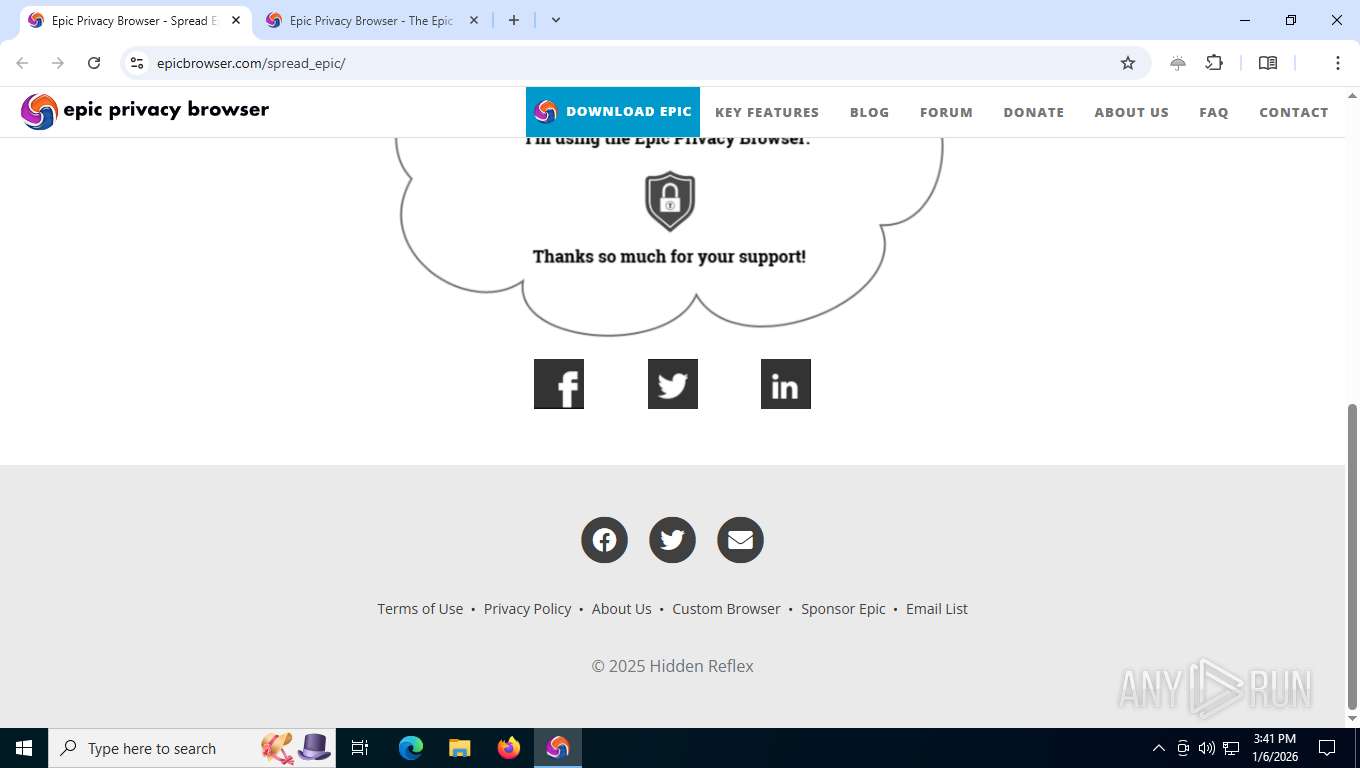This screenshot has width=1360, height=768.
Task: Open the FAQ page
Action: coord(1213,112)
